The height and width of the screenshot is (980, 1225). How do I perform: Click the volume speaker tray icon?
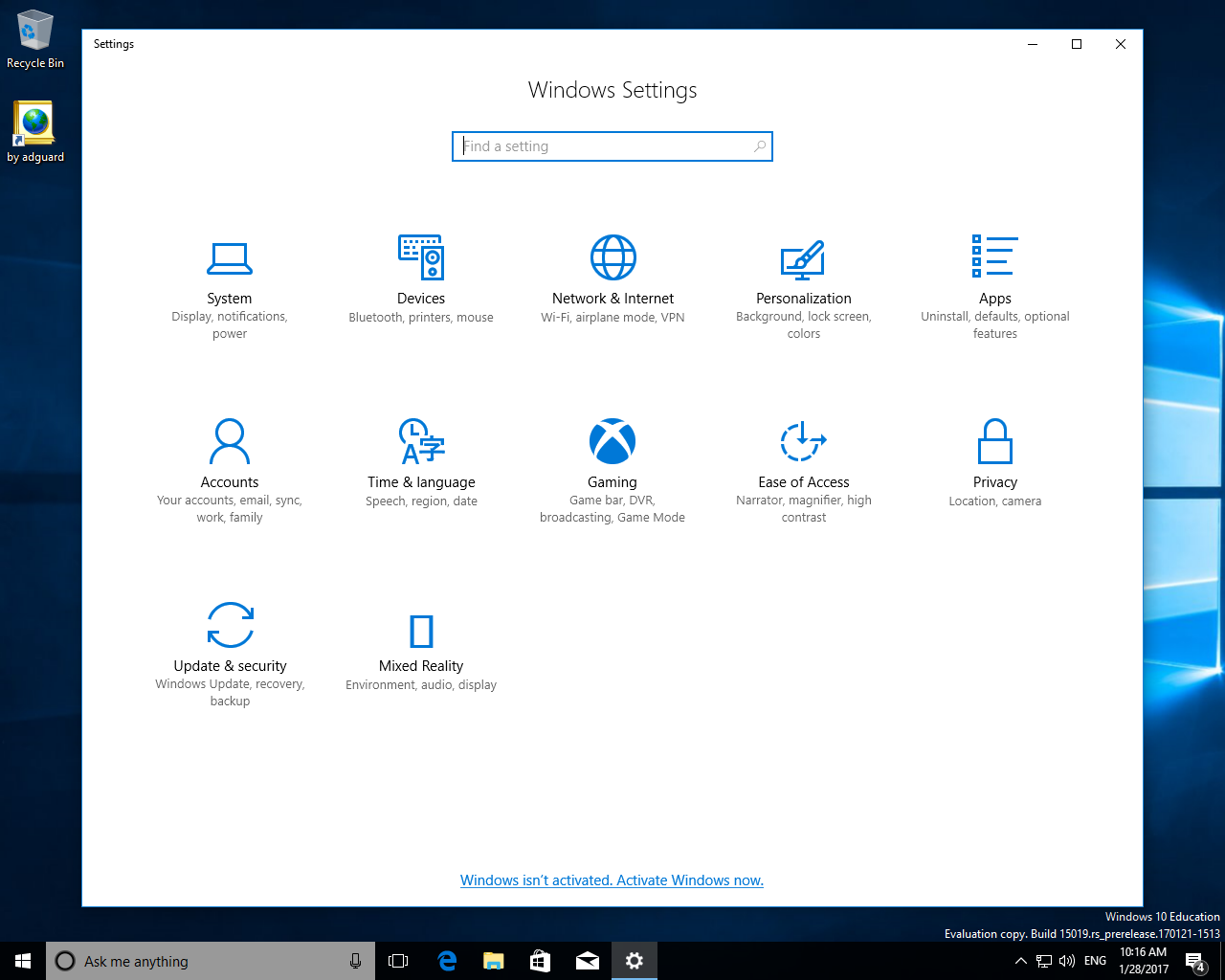pos(1067,961)
